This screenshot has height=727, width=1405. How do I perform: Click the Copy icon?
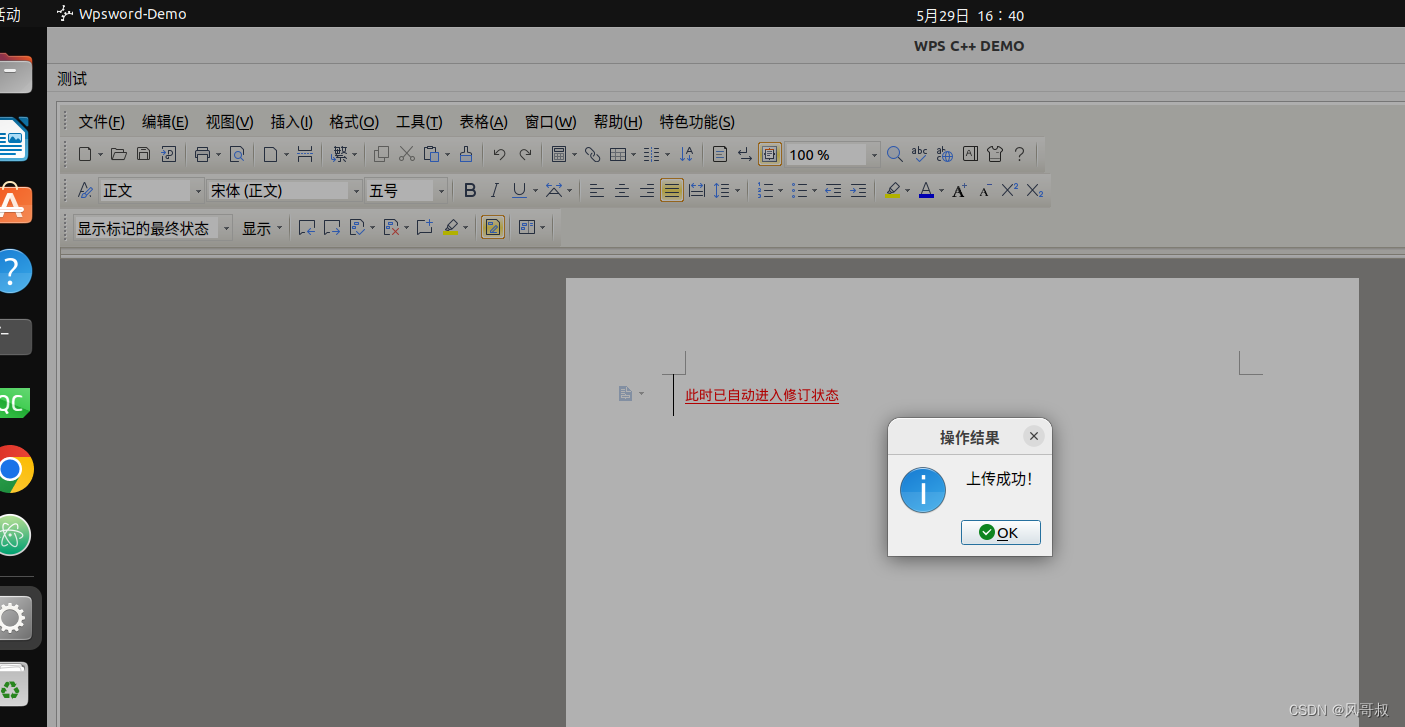[381, 154]
